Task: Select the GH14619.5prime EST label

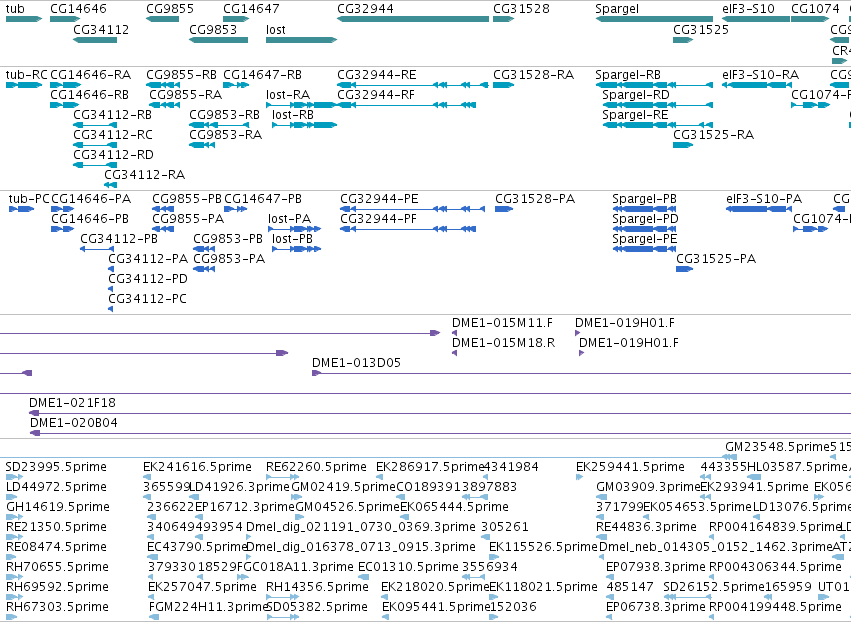Action: tap(58, 507)
